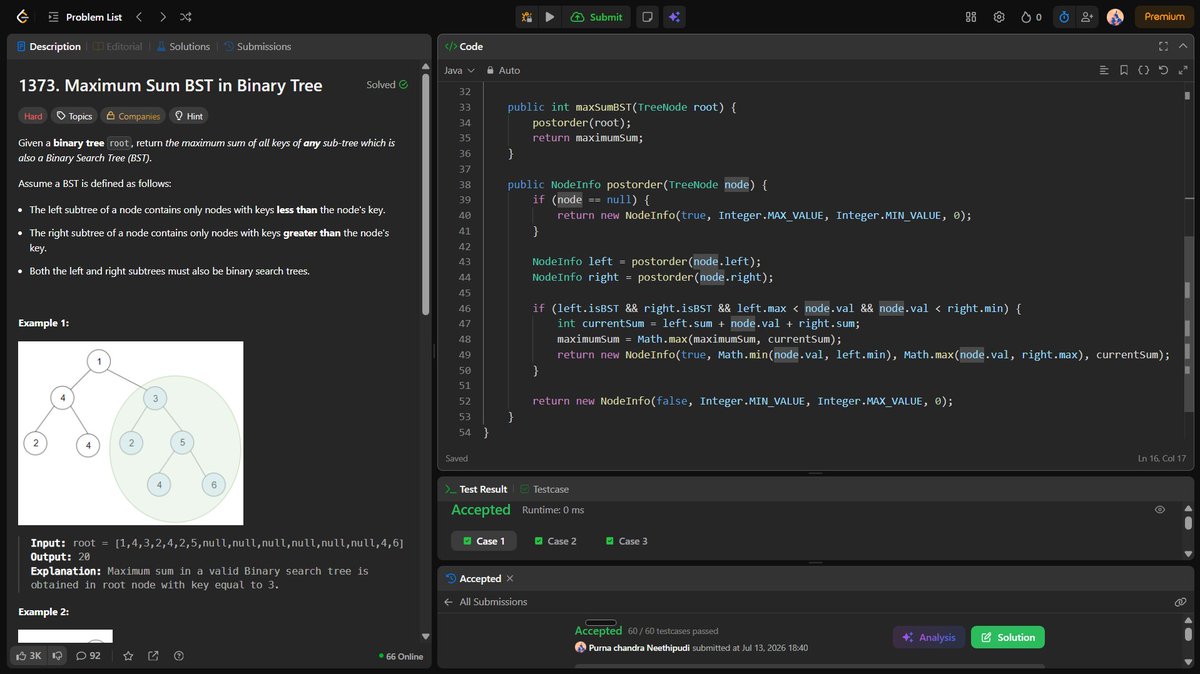Upvote the problem with thumbs up

(28, 656)
